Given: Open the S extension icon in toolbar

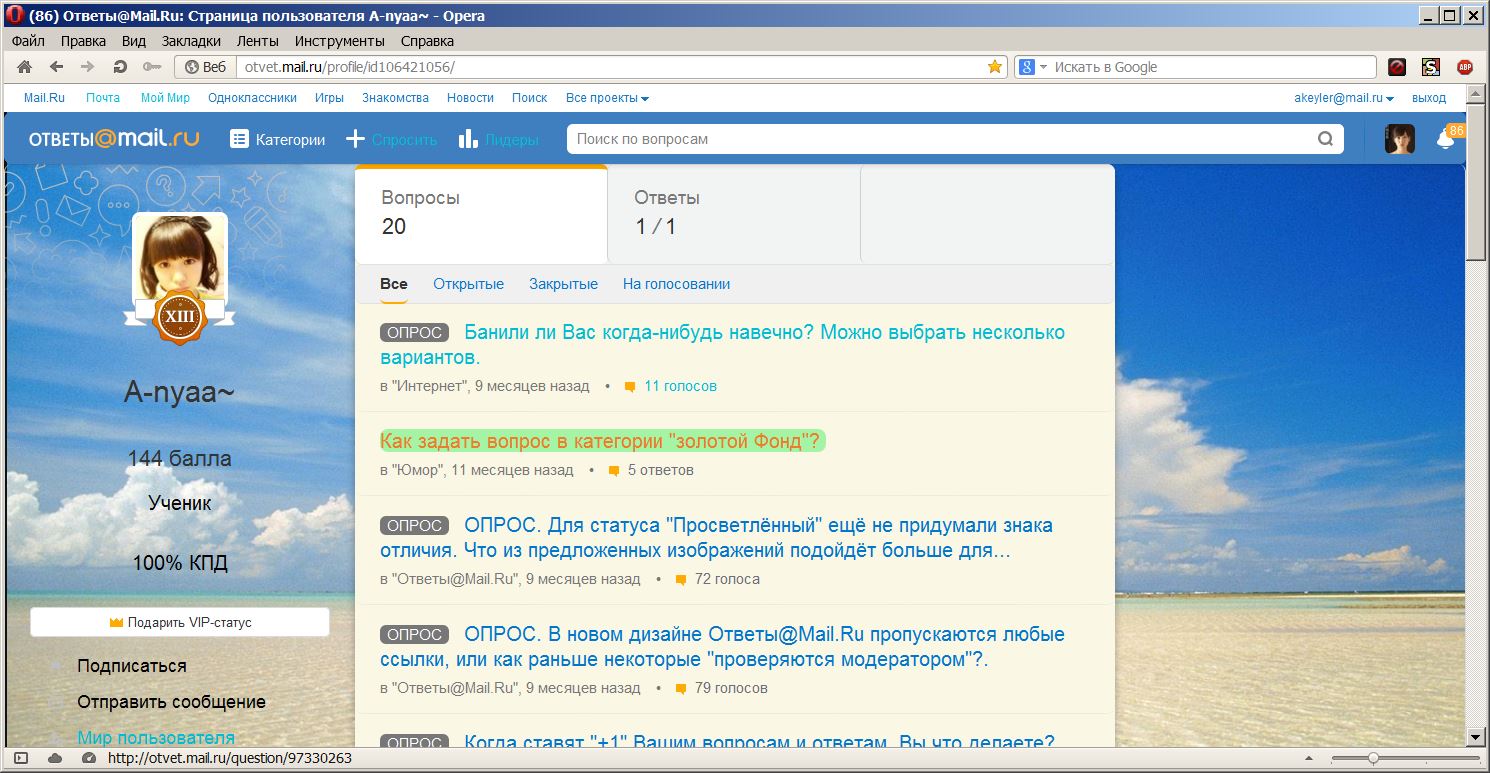Looking at the screenshot, I should [x=1431, y=67].
